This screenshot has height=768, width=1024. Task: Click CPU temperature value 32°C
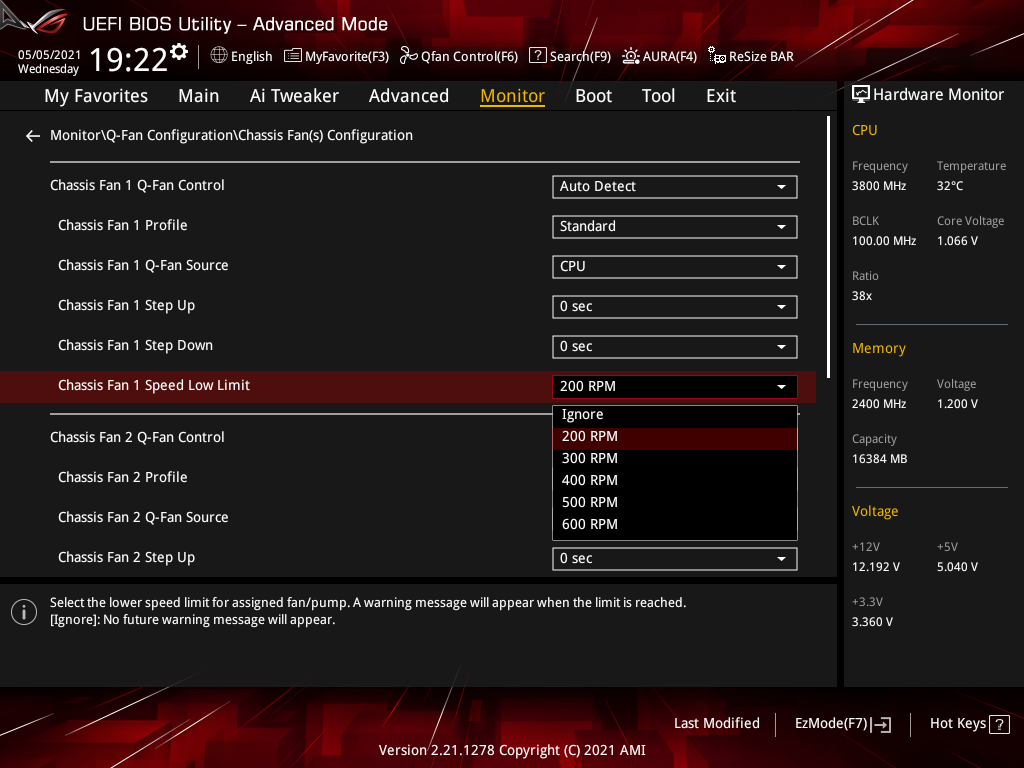[950, 186]
